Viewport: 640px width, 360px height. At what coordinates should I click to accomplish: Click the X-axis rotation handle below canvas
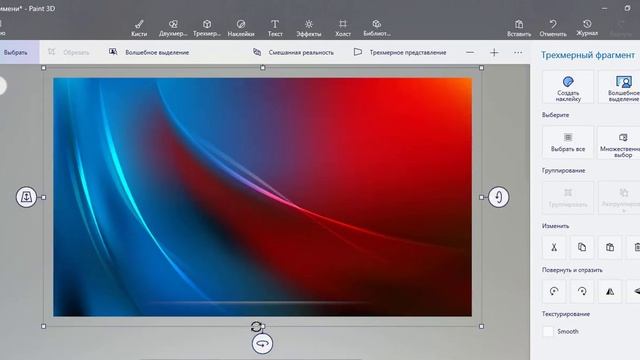coord(262,344)
